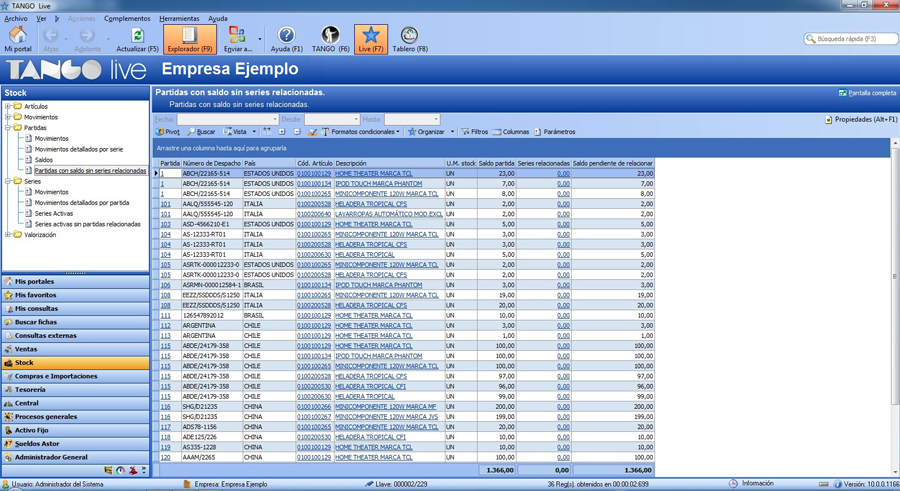The image size is (900, 491).
Task: Expand the Movimientos tree folder
Action: (8, 117)
